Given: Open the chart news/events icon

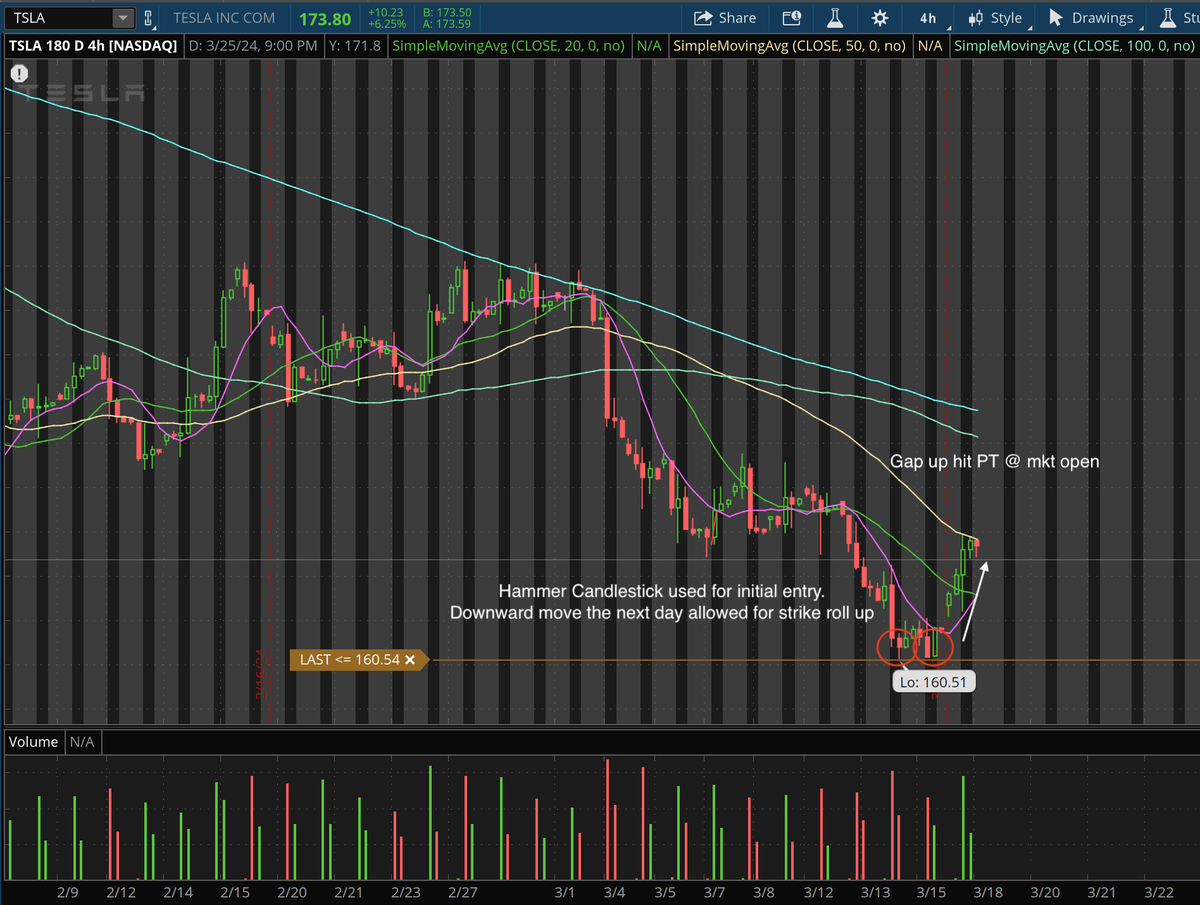Looking at the screenshot, I should tap(792, 18).
